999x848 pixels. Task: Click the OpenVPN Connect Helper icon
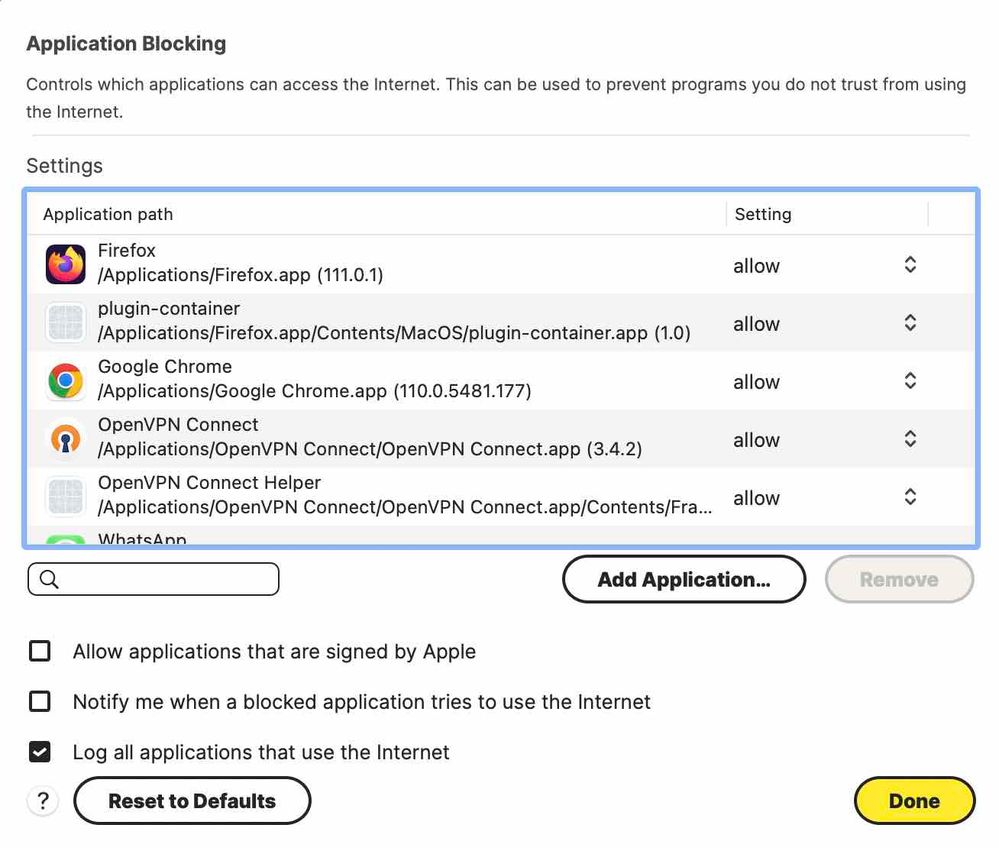(66, 497)
